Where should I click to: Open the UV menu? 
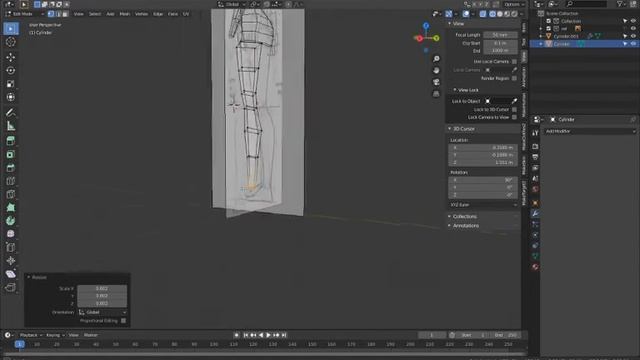click(x=186, y=14)
